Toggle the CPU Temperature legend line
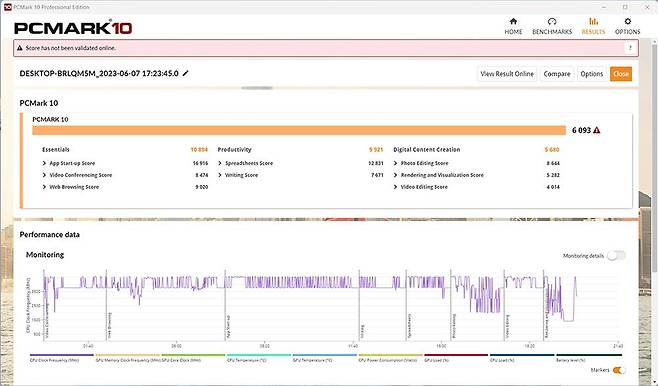 (x=259, y=355)
